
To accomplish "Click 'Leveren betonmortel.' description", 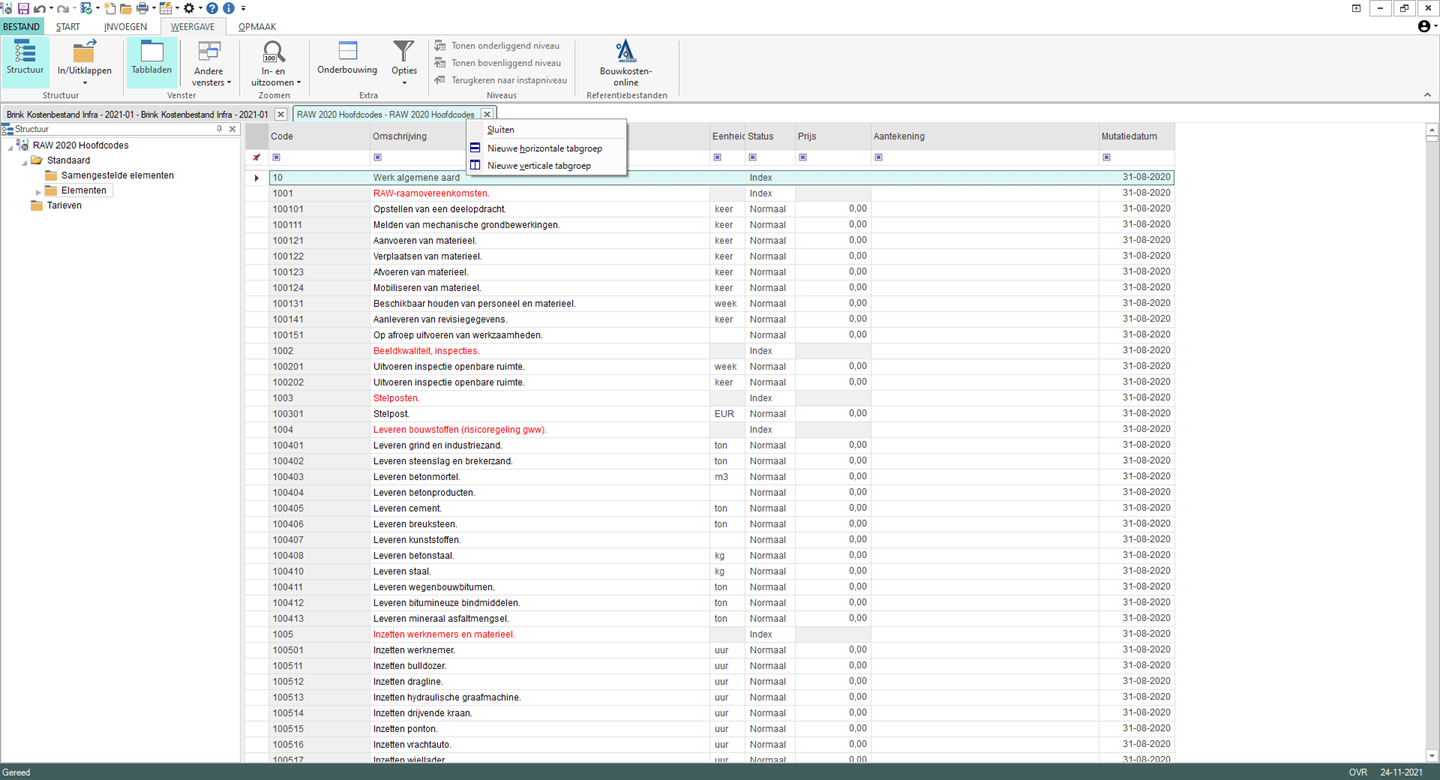I will coord(416,477).
